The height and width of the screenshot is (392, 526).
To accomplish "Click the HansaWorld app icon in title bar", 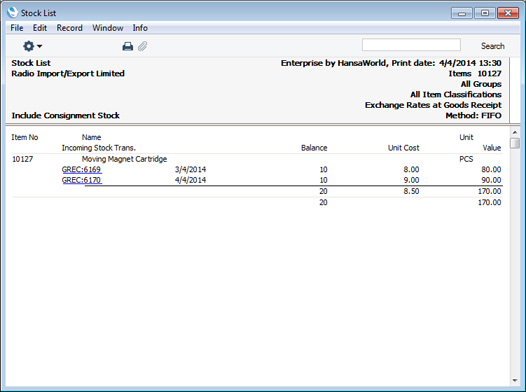I will point(12,12).
